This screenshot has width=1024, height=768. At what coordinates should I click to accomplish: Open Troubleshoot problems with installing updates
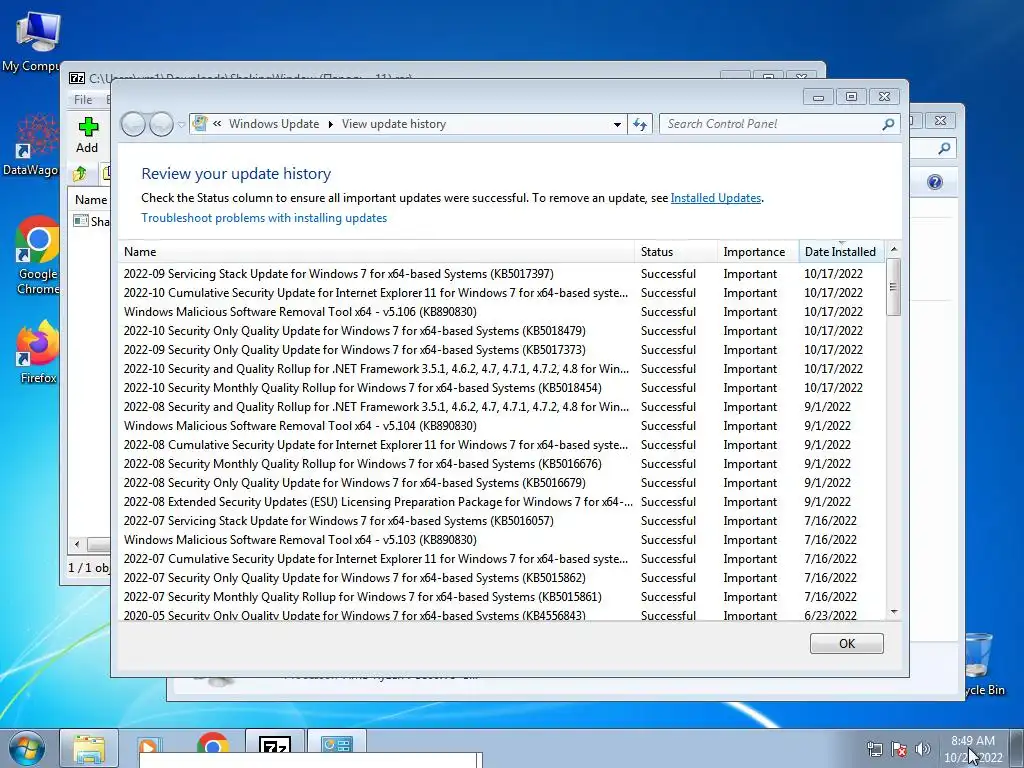tap(264, 218)
